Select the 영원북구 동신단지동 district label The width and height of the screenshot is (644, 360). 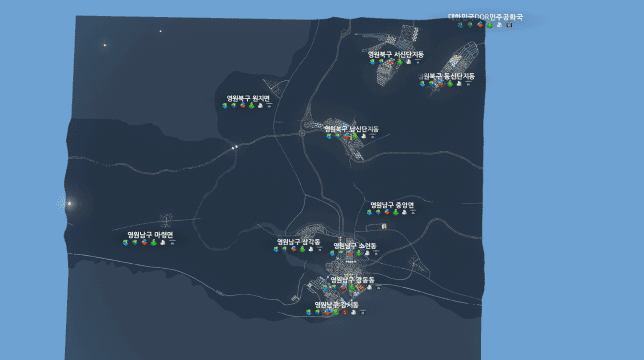point(446,76)
